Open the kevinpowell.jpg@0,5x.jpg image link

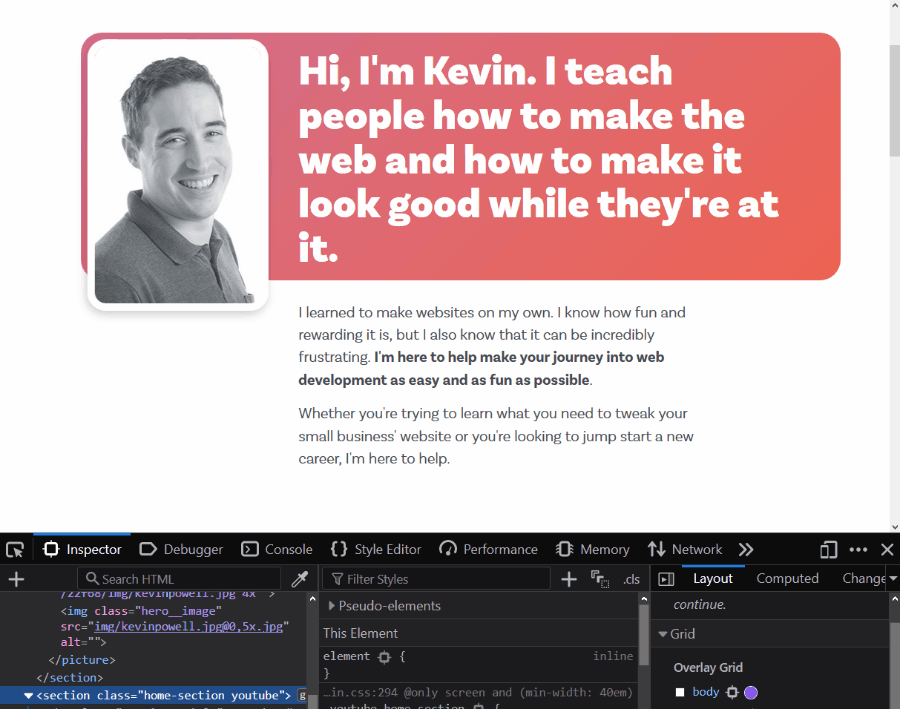[x=188, y=626]
